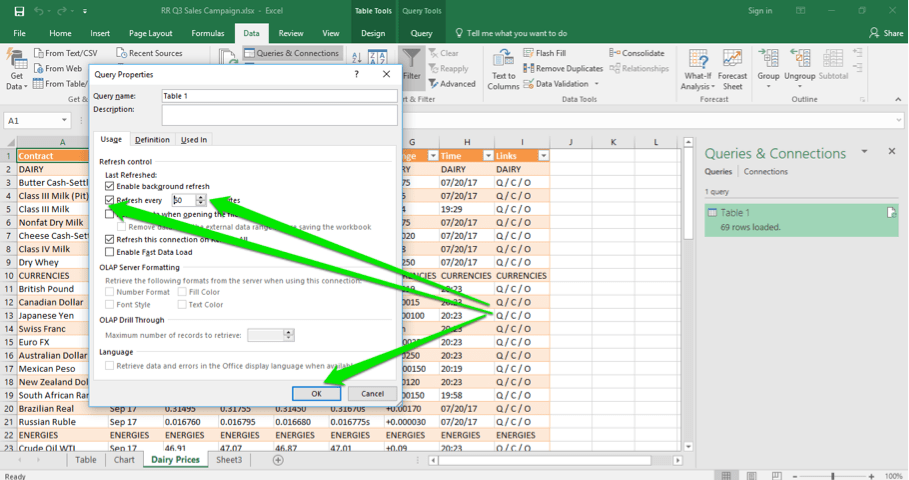Click the Save icon in title bar
The image size is (909, 480).
click(x=19, y=11)
